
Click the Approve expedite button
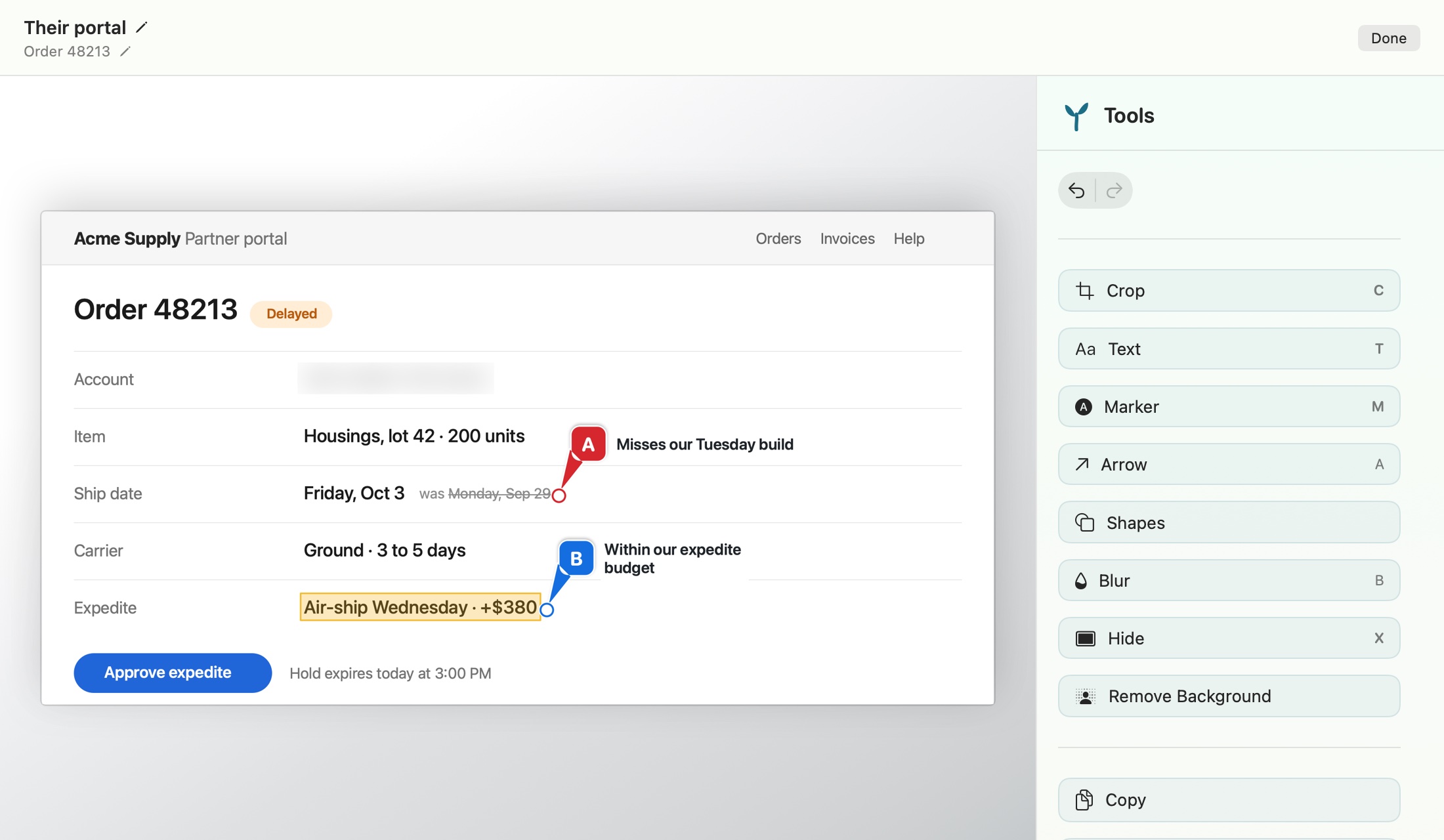(173, 673)
